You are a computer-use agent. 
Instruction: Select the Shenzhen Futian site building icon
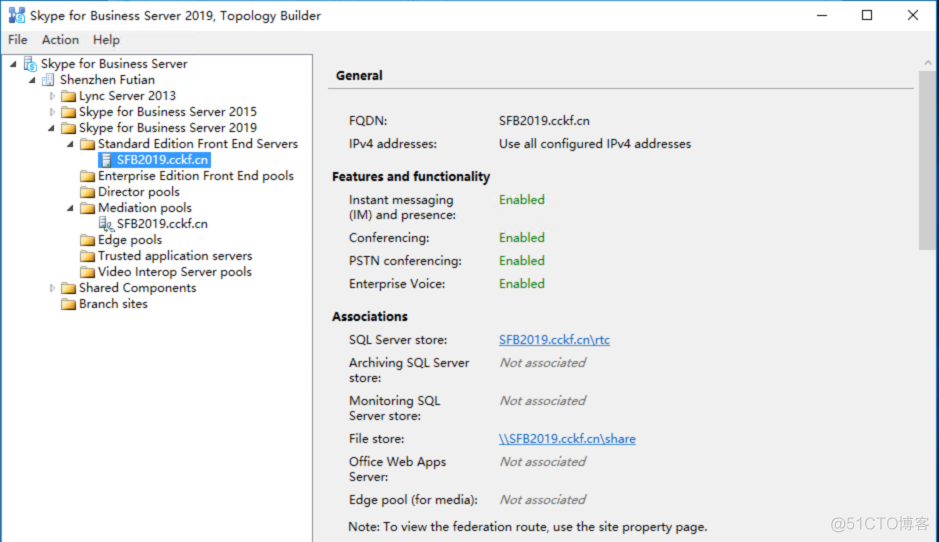pos(49,80)
